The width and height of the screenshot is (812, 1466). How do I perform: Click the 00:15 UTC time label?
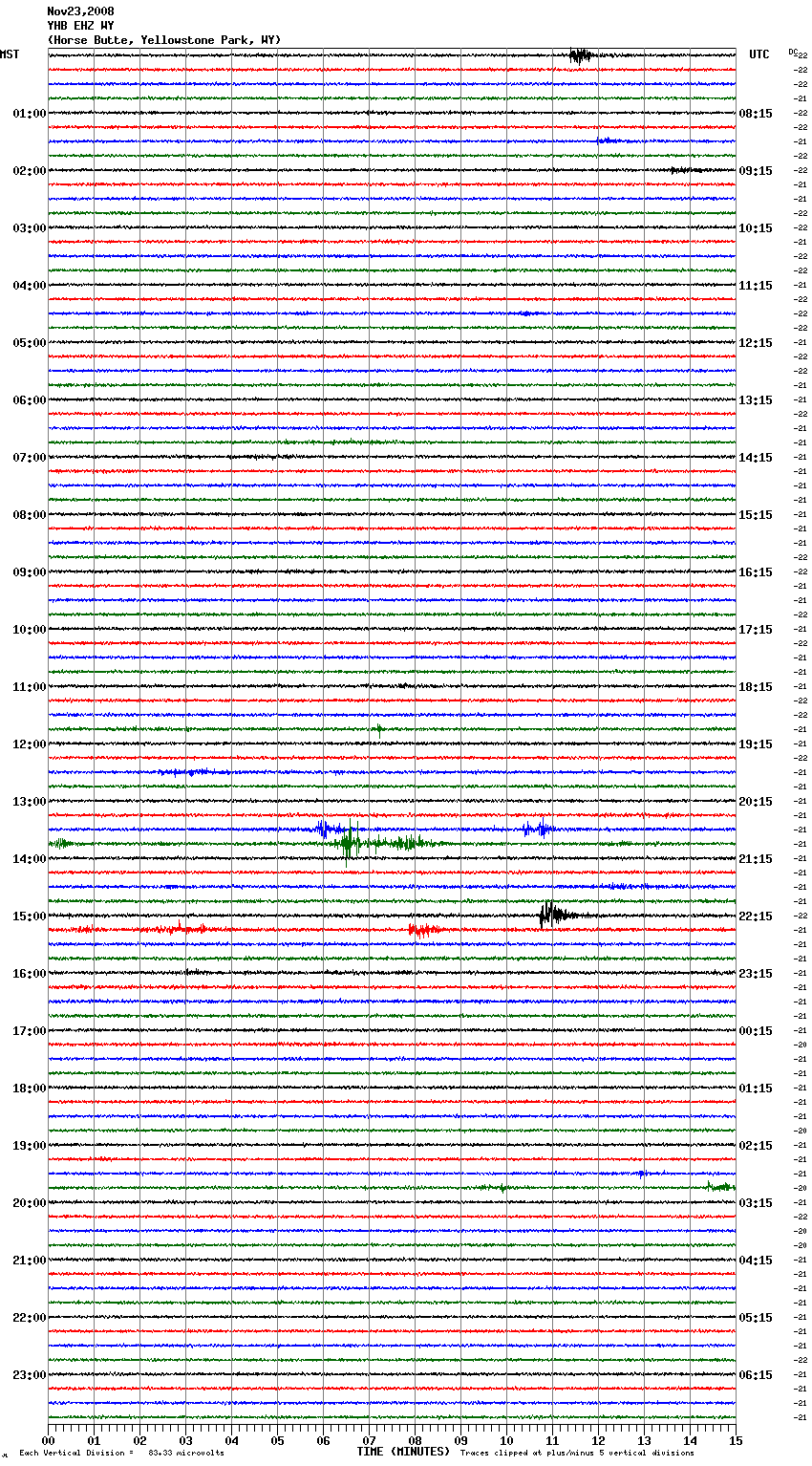point(756,1031)
